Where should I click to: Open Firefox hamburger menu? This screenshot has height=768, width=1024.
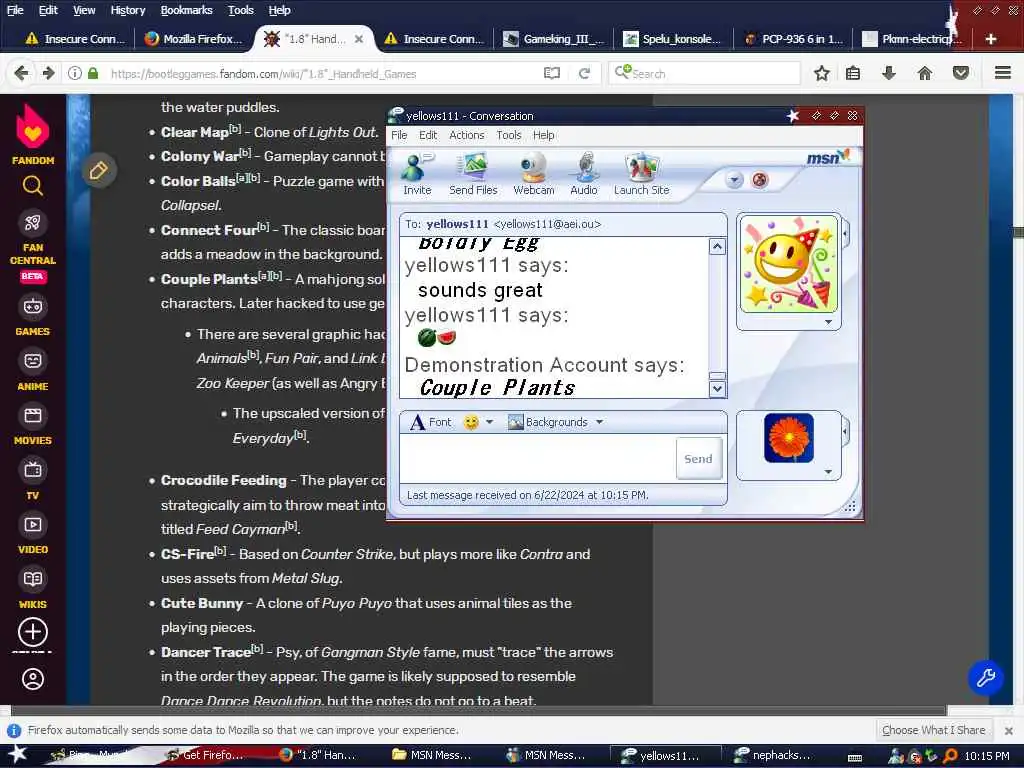[x=1003, y=73]
